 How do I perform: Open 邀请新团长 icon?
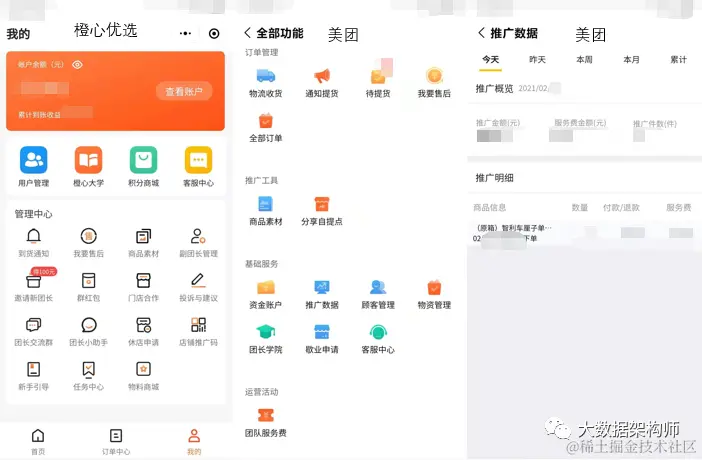tap(34, 280)
